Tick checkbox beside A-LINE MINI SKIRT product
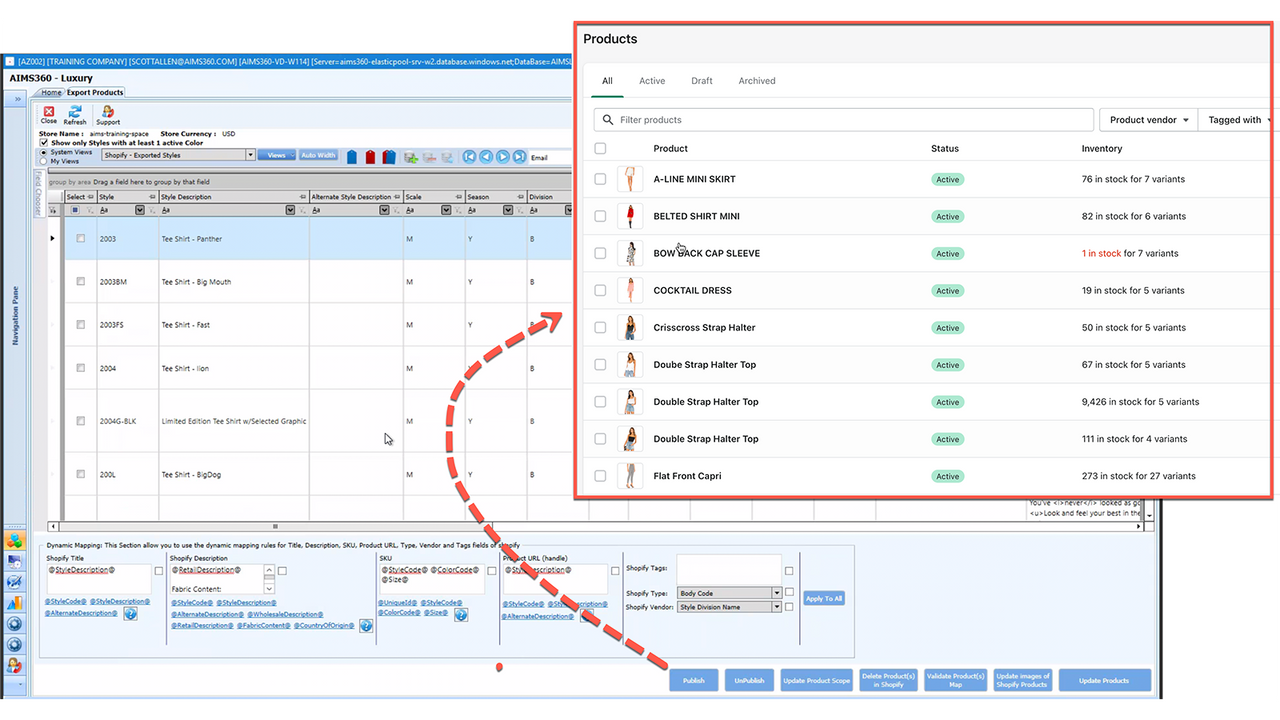 pos(600,179)
